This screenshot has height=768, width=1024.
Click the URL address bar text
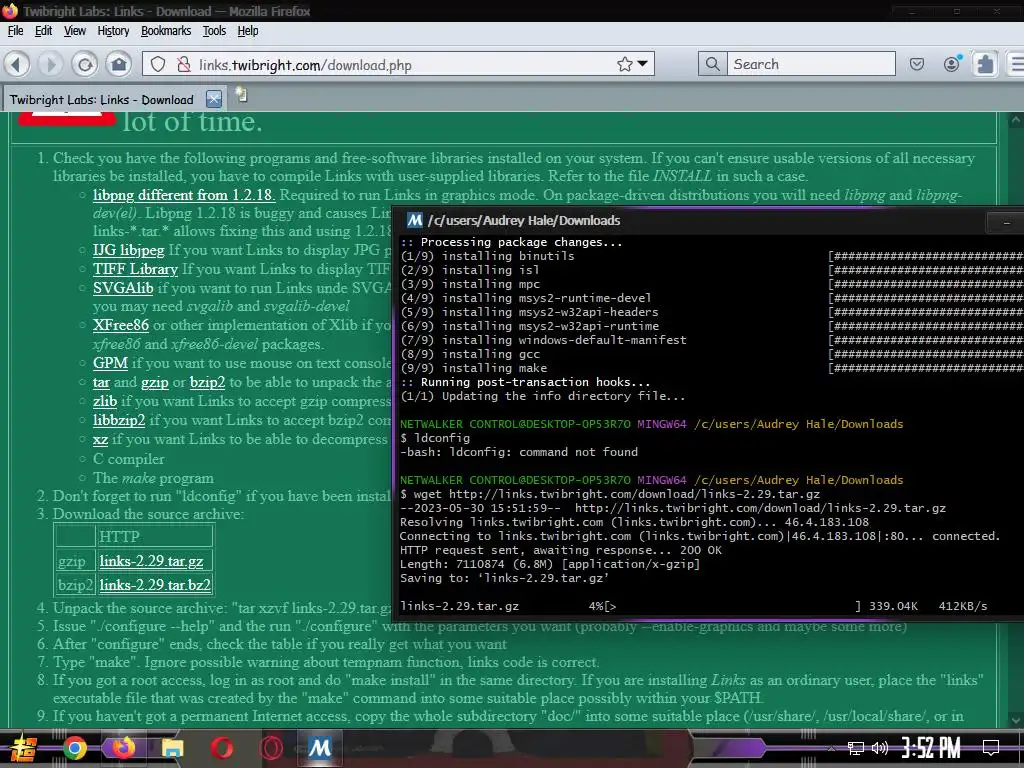305,65
